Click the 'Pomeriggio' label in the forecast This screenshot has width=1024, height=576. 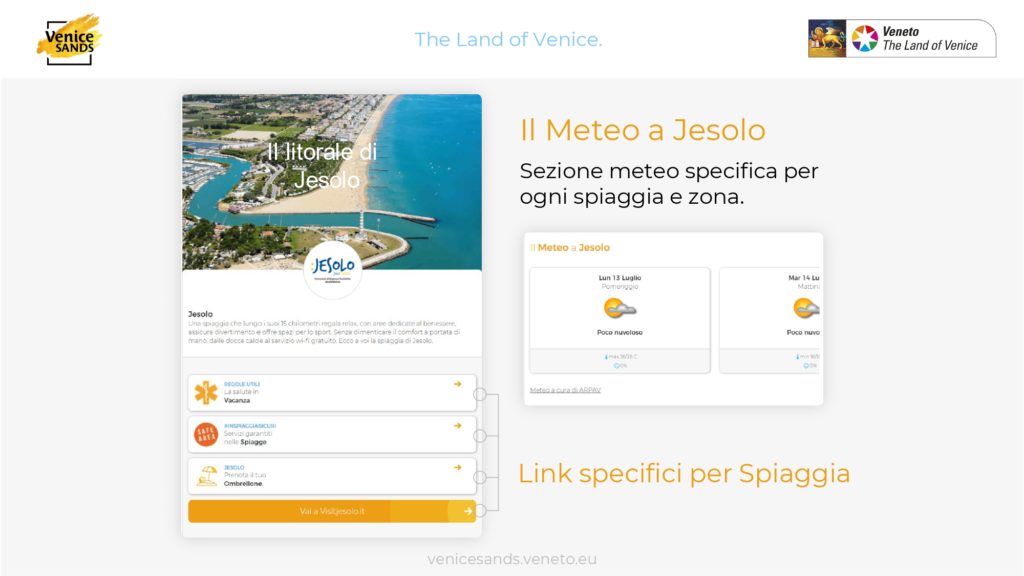pyautogui.click(x=620, y=287)
